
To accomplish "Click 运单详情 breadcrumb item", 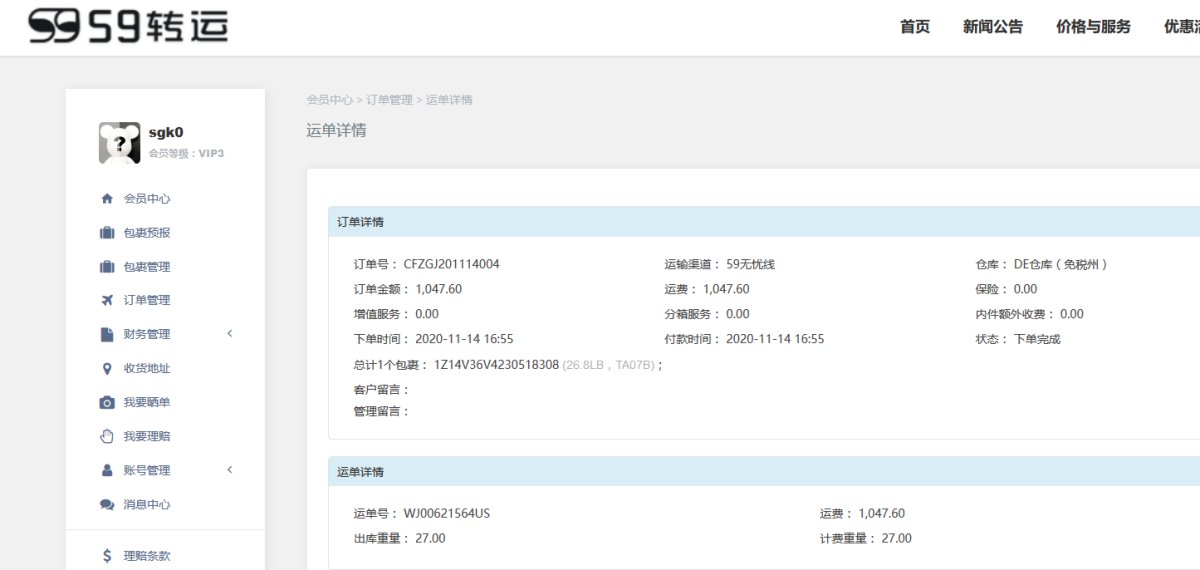I will [449, 100].
